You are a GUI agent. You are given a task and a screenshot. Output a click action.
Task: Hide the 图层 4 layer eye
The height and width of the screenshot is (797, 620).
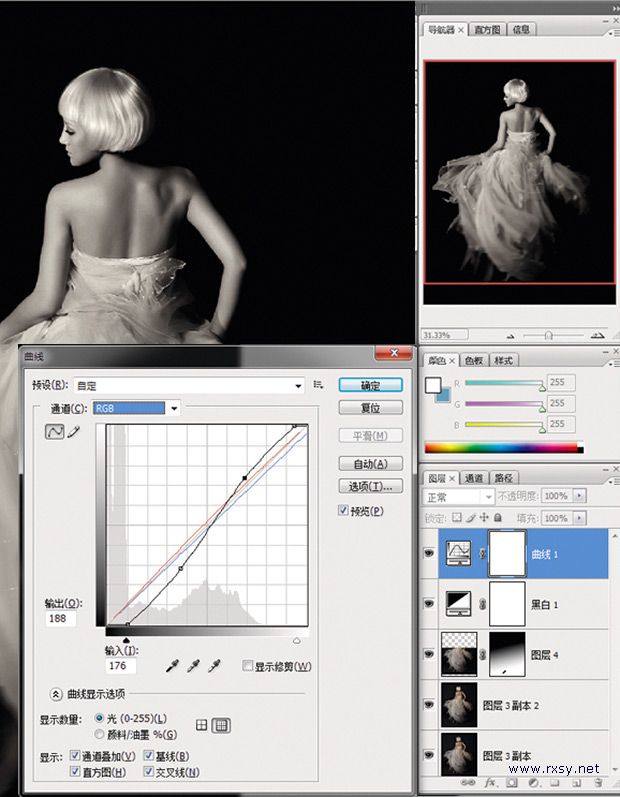429,654
